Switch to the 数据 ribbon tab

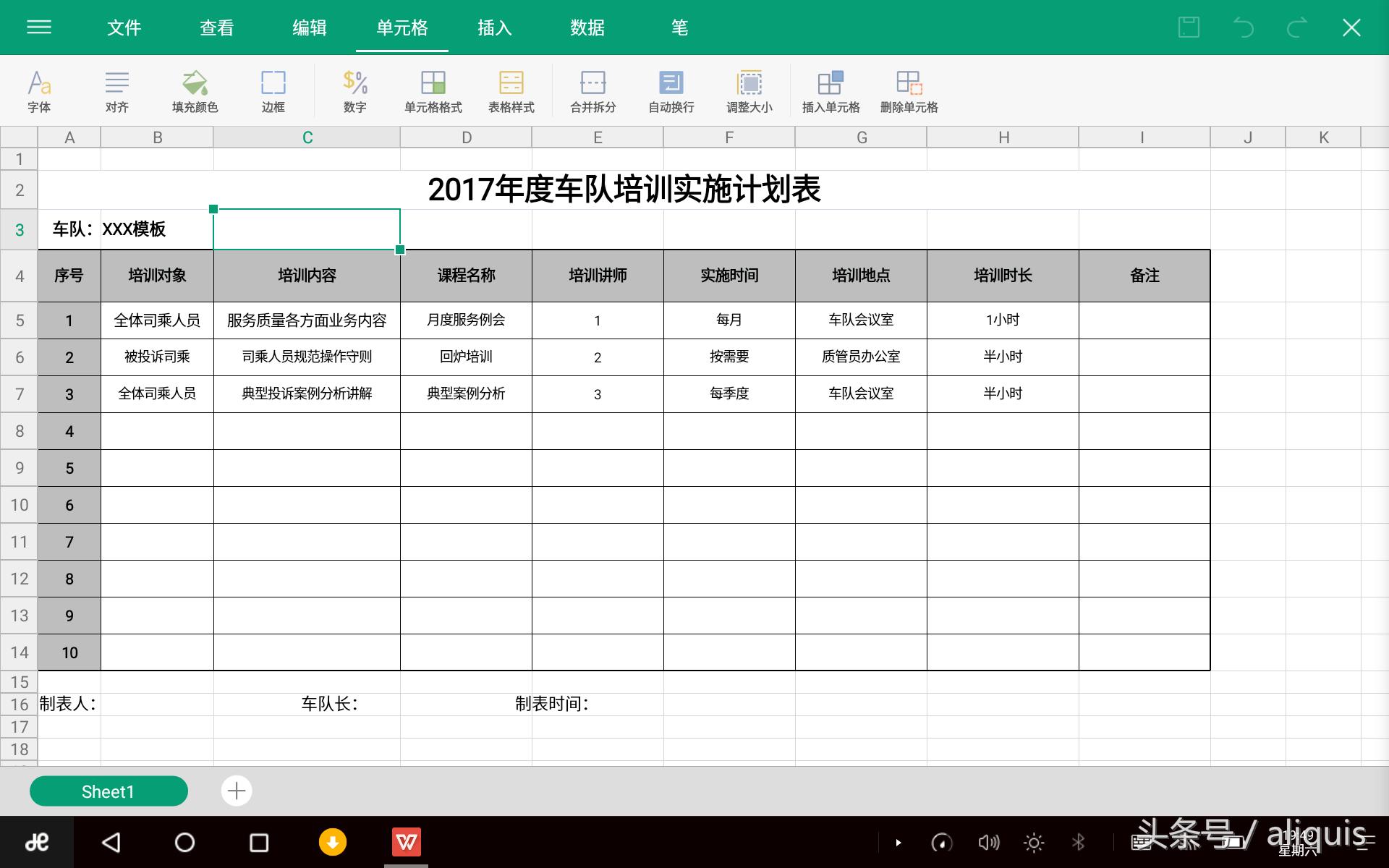point(587,27)
